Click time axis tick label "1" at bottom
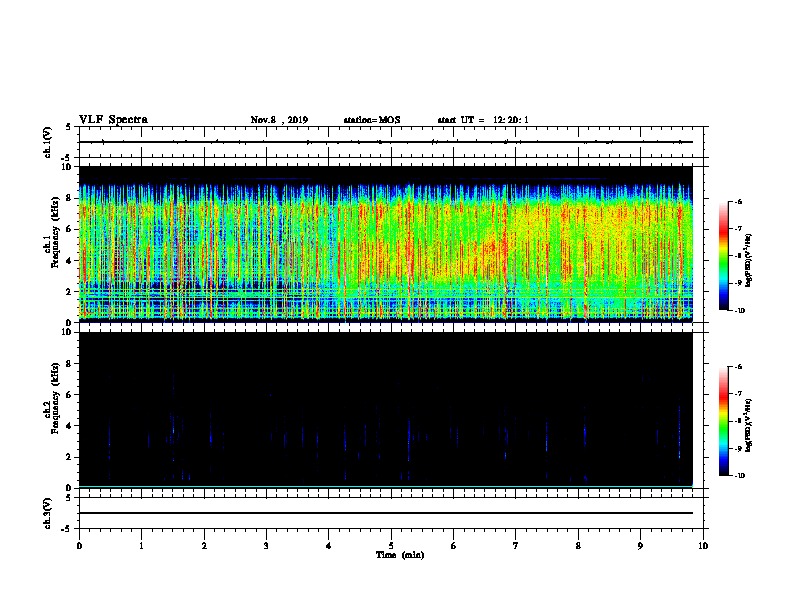 (141, 546)
